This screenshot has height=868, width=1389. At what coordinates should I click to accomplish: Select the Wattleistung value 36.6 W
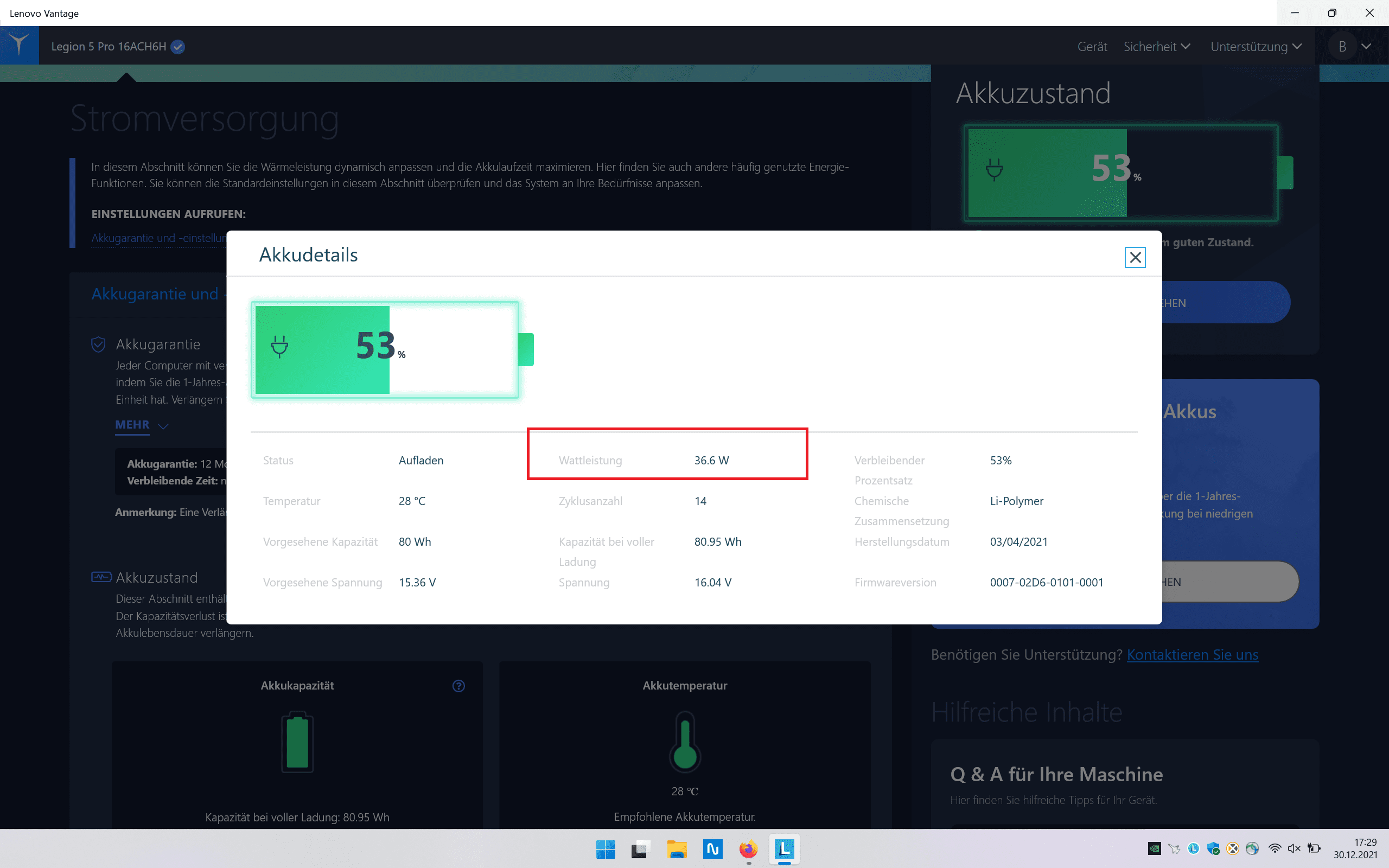711,461
